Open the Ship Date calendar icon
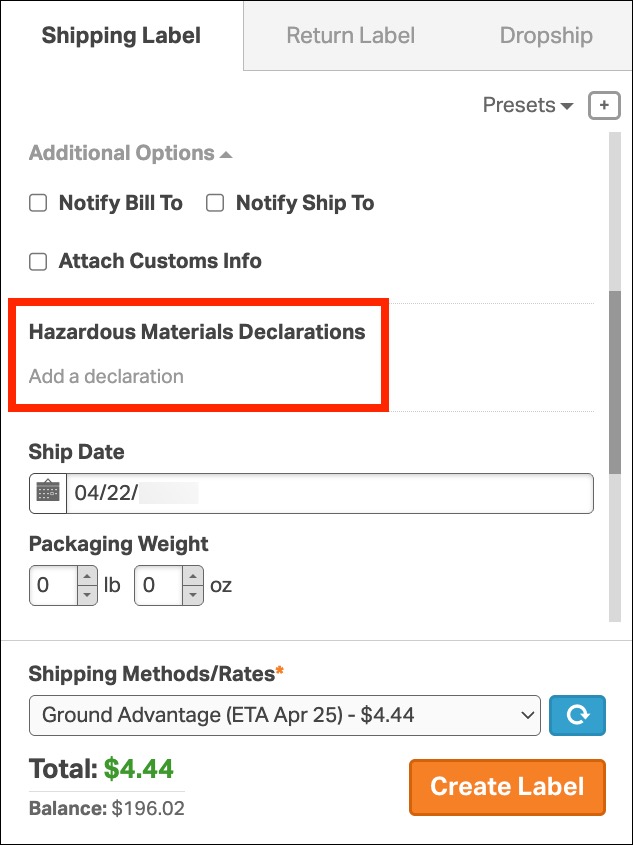The image size is (633, 845). (x=48, y=493)
